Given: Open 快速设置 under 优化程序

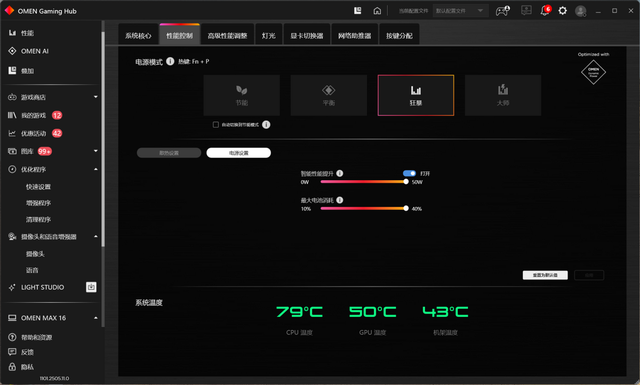Looking at the screenshot, I should [x=38, y=187].
